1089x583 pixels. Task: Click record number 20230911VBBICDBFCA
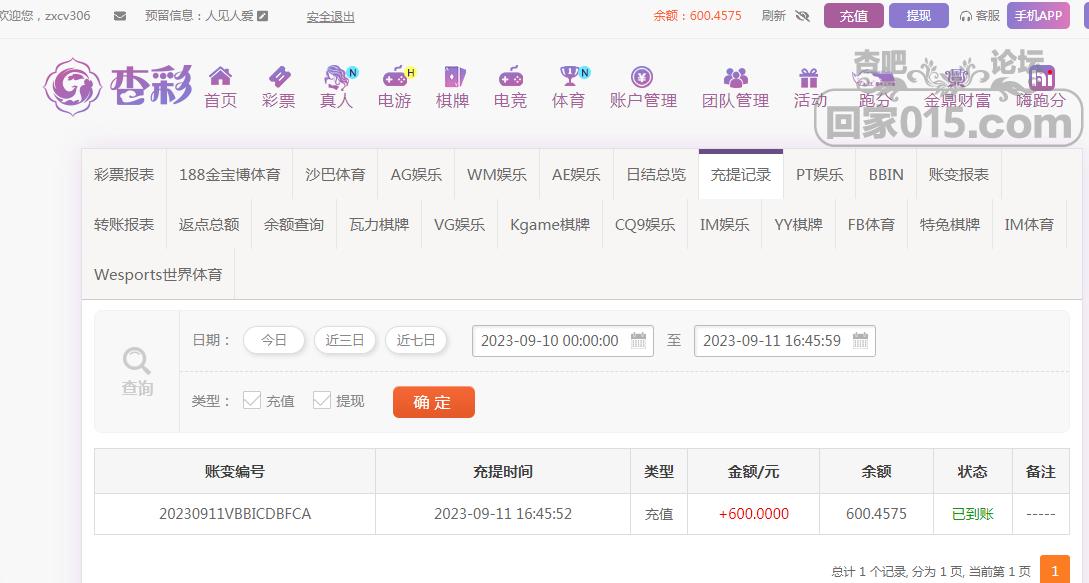[235, 514]
